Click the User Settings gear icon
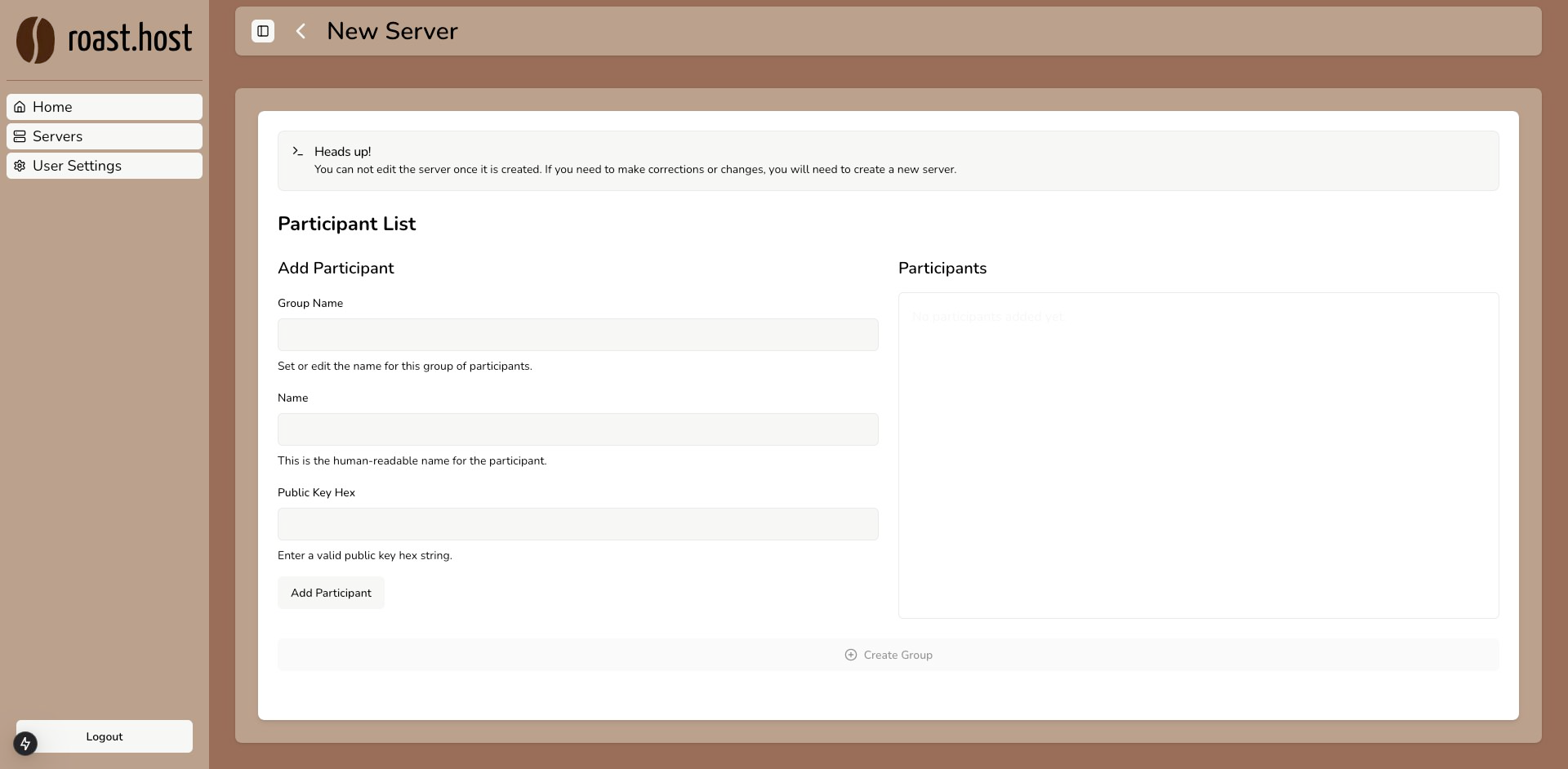Viewport: 1568px width, 769px height. 20,166
